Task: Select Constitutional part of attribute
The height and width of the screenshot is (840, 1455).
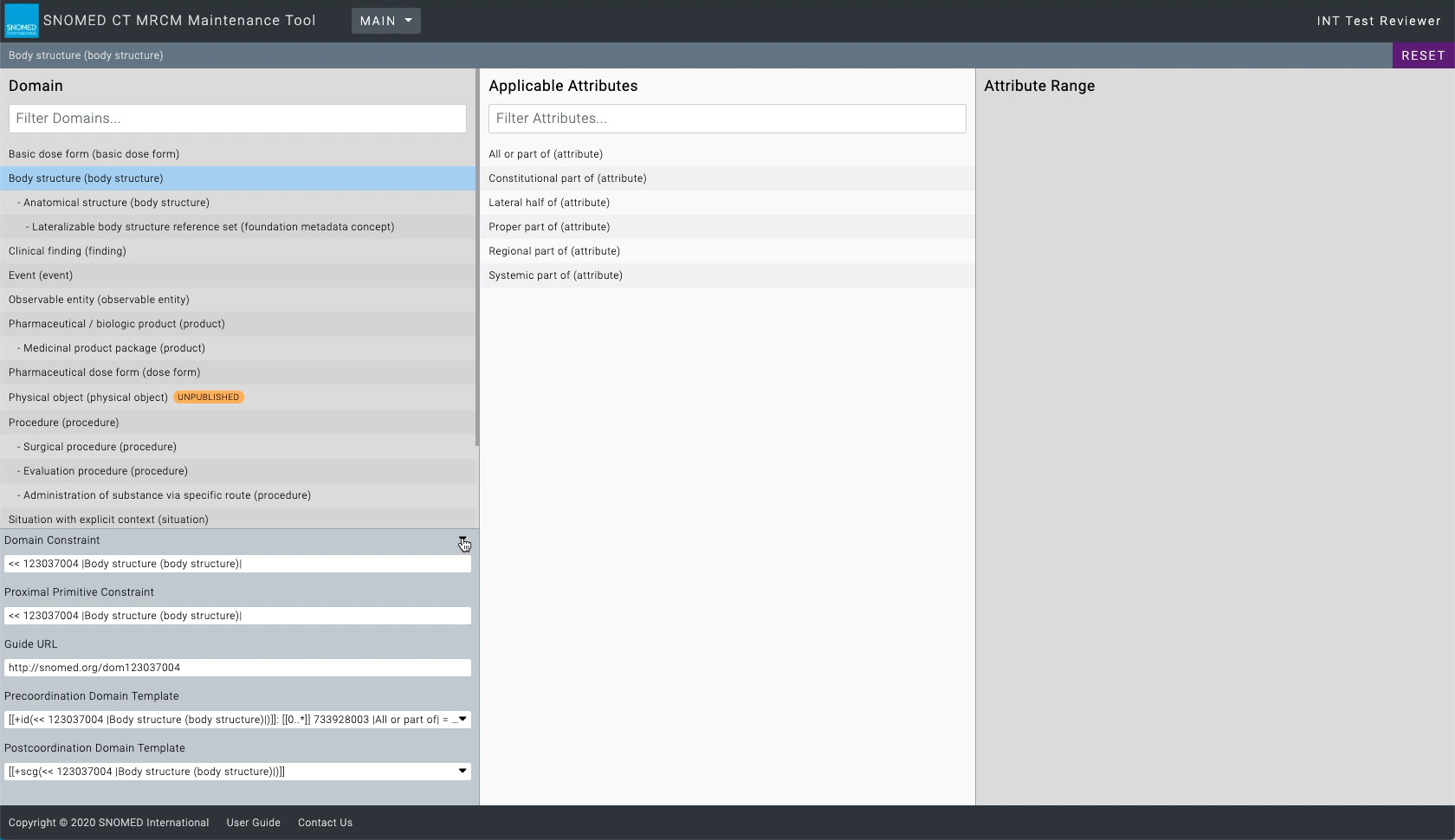Action: click(727, 178)
